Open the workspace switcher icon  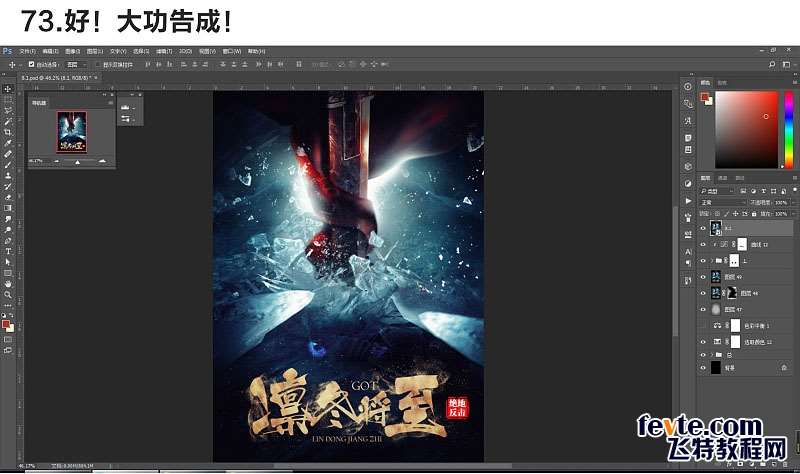click(x=786, y=64)
